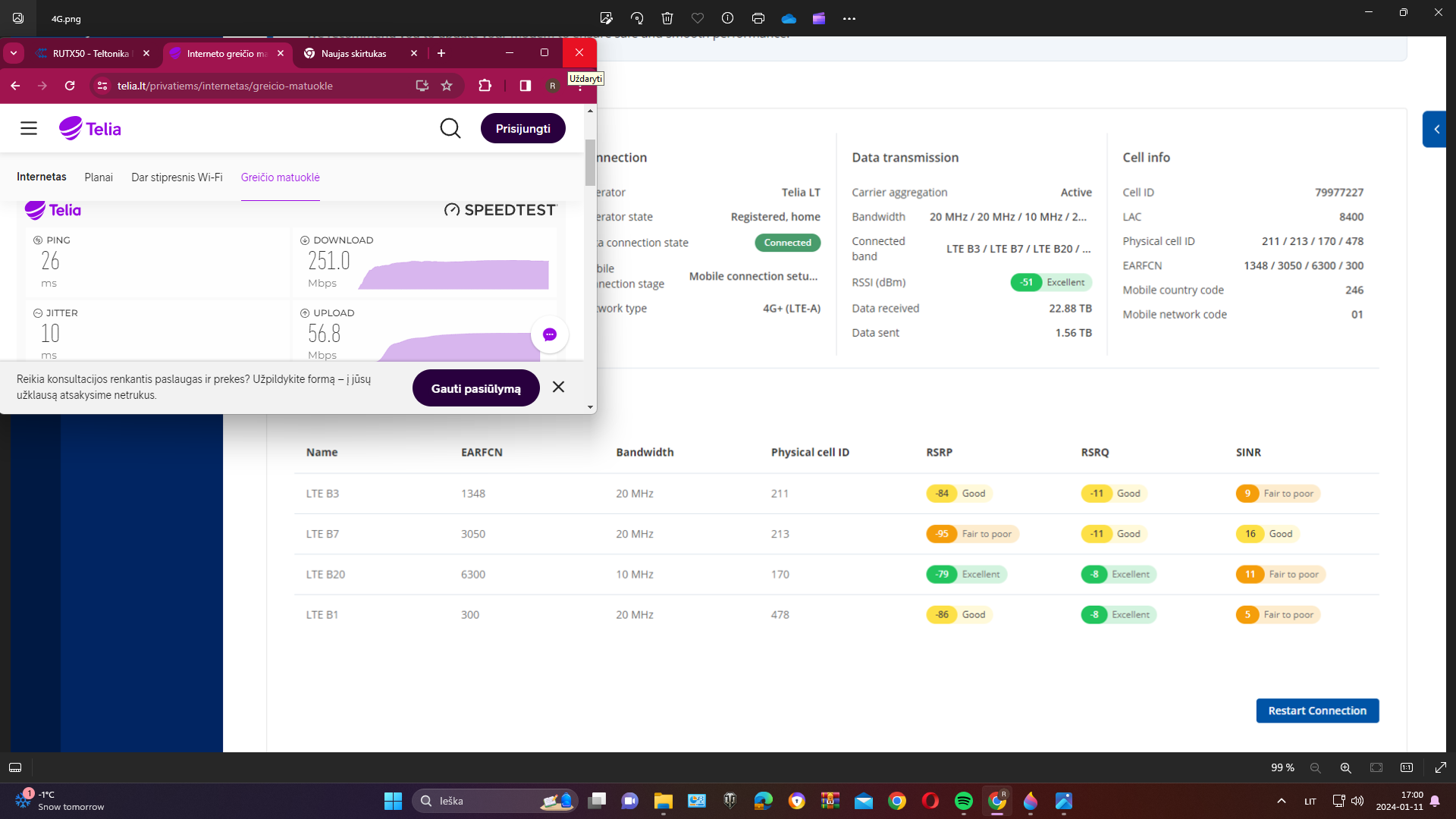Viewport: 1456px width, 819px height.
Task: Open the Planai nav item
Action: [99, 177]
